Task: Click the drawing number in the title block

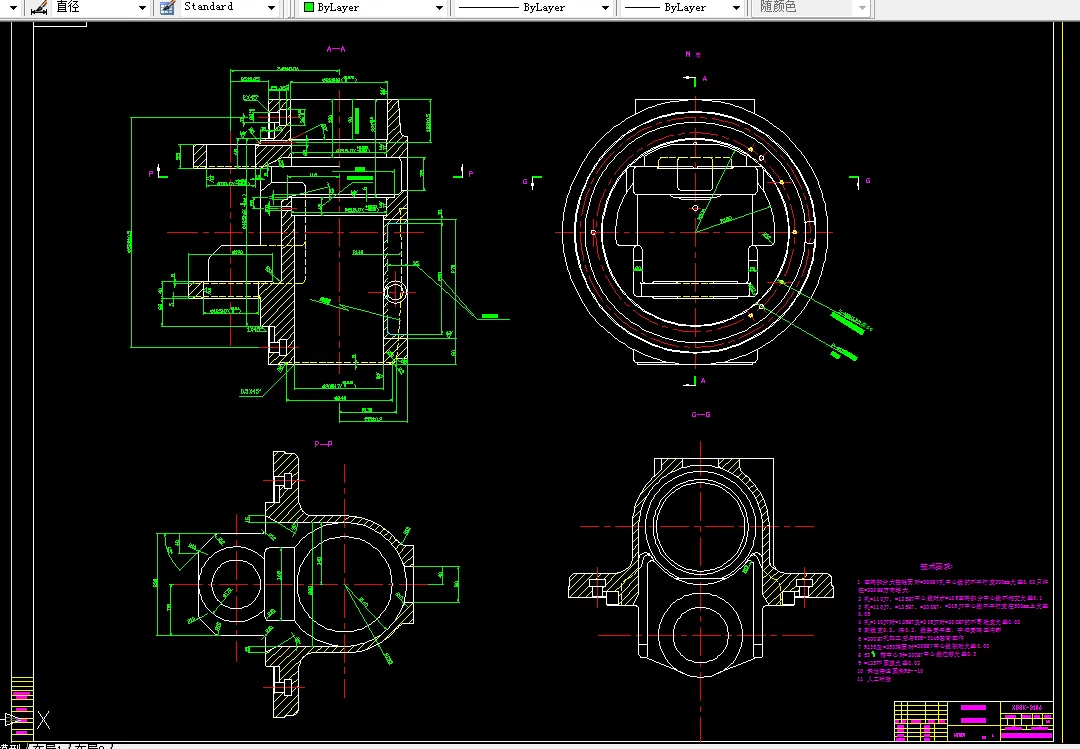Action: coord(1026,708)
